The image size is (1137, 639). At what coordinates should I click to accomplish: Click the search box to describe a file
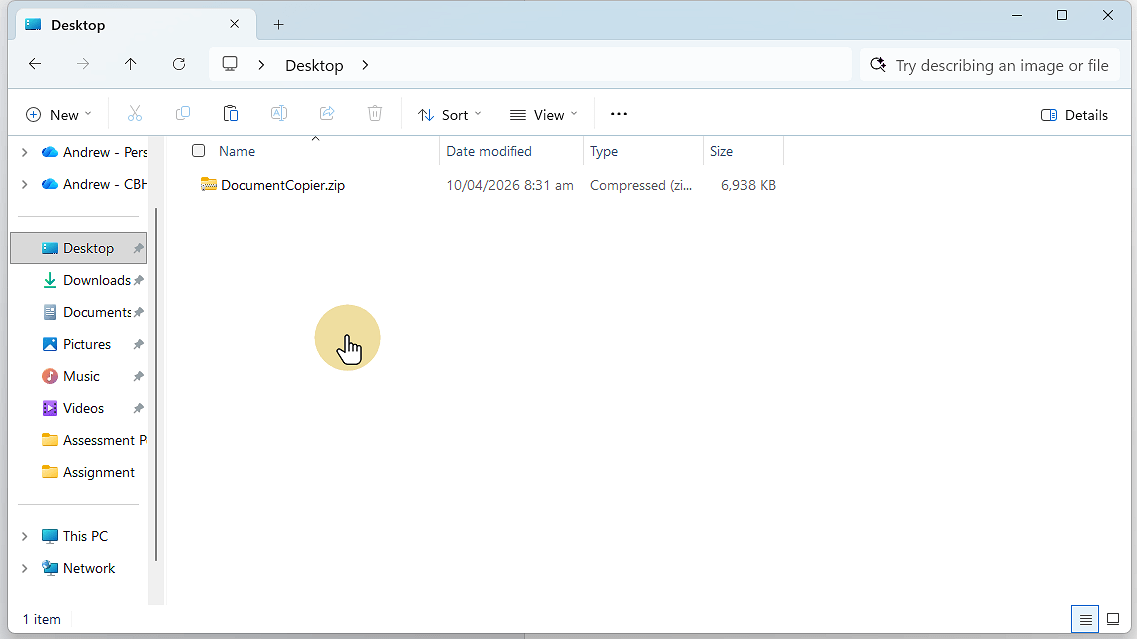989,64
